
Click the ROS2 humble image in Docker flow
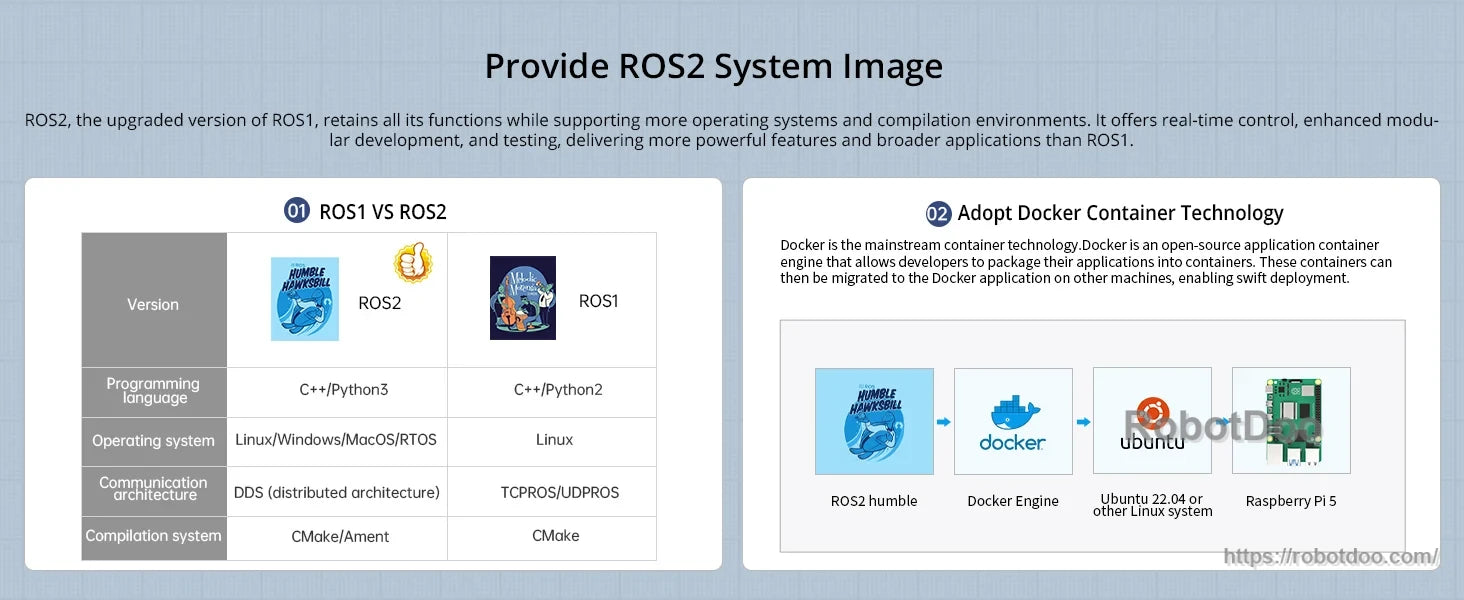874,421
